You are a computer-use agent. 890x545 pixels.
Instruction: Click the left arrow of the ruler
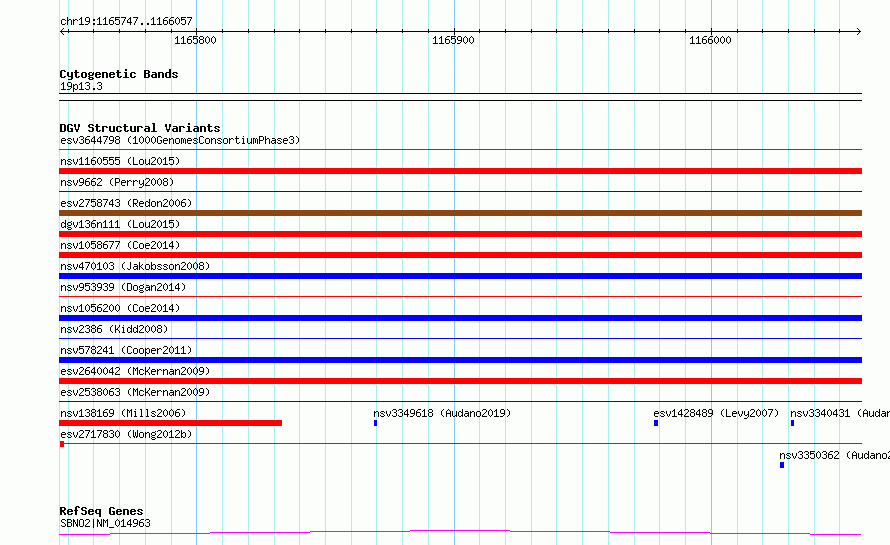63,31
